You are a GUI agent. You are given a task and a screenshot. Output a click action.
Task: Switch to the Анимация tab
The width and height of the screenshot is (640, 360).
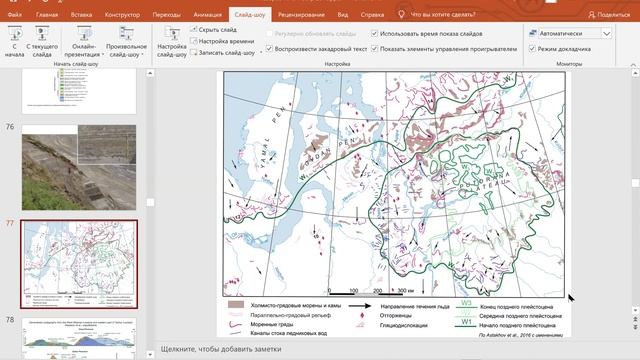pos(207,15)
